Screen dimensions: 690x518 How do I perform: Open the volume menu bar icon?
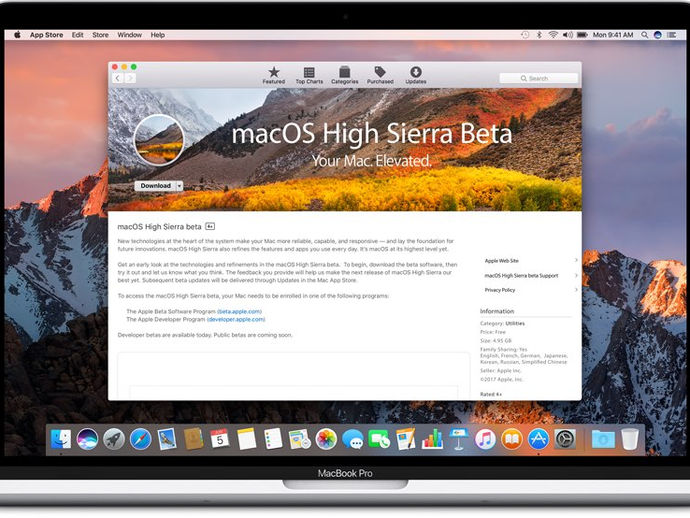568,35
